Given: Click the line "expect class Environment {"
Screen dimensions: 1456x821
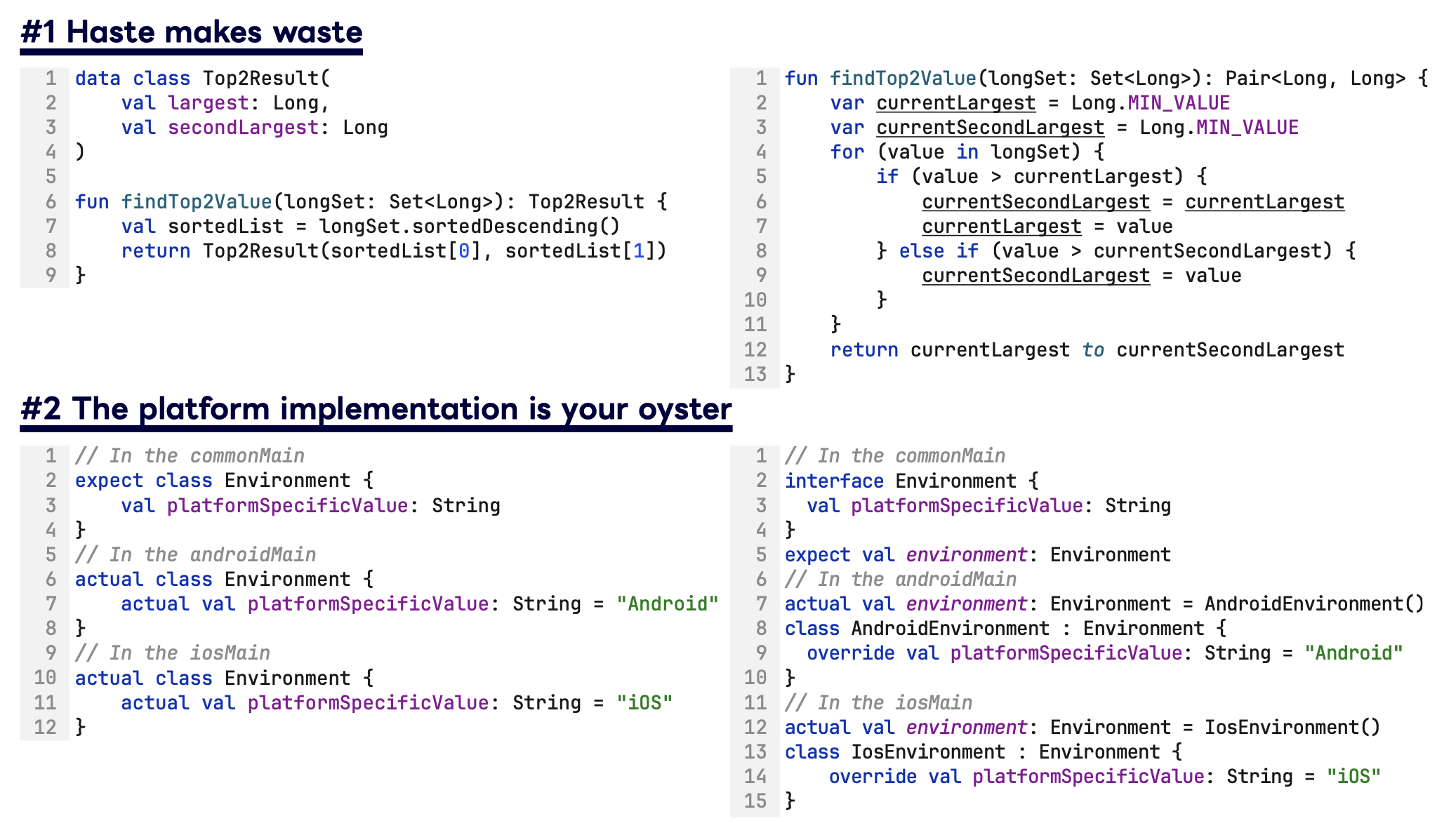Looking at the screenshot, I should 225,481.
